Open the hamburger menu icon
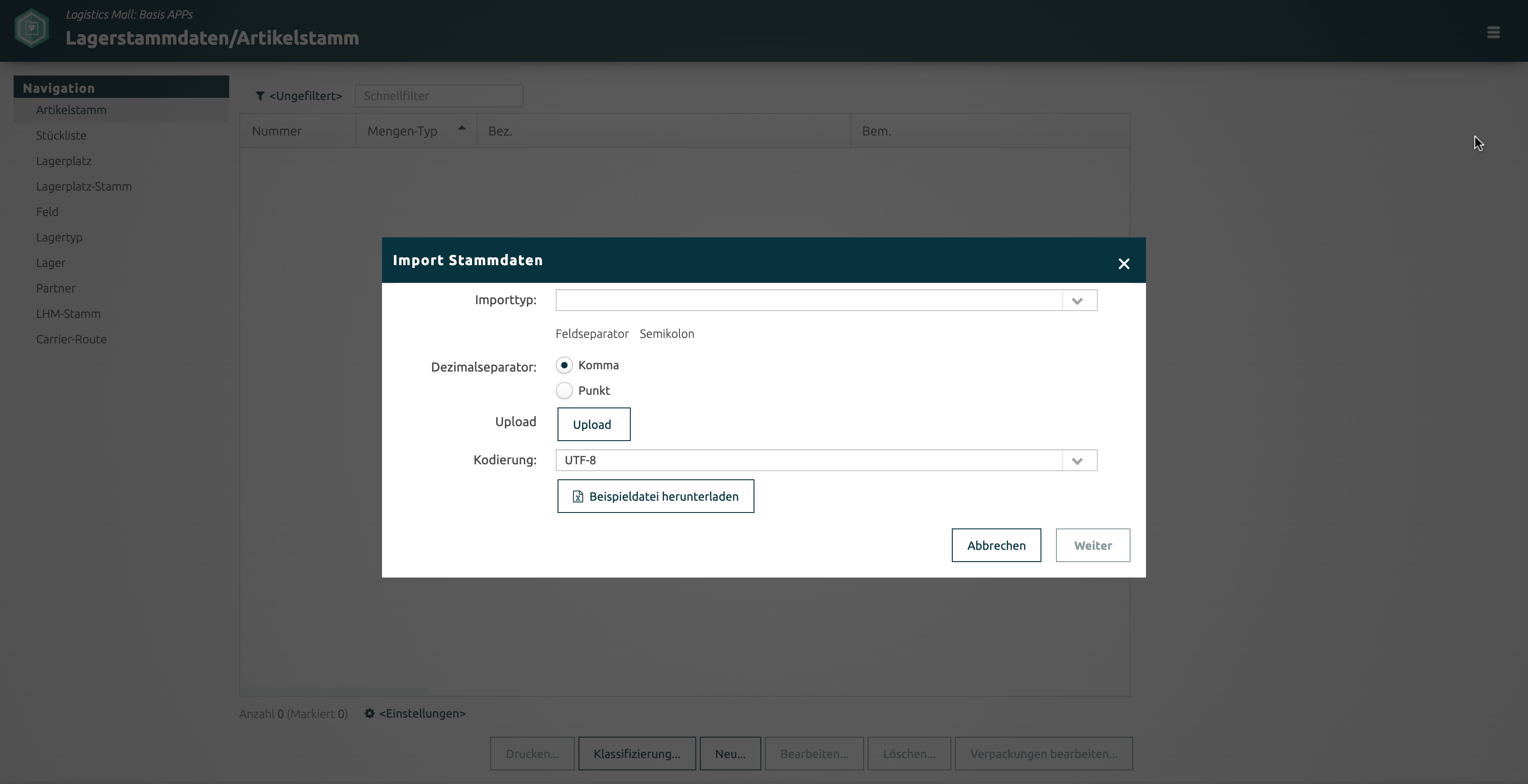Viewport: 1528px width, 784px height. click(x=1493, y=33)
